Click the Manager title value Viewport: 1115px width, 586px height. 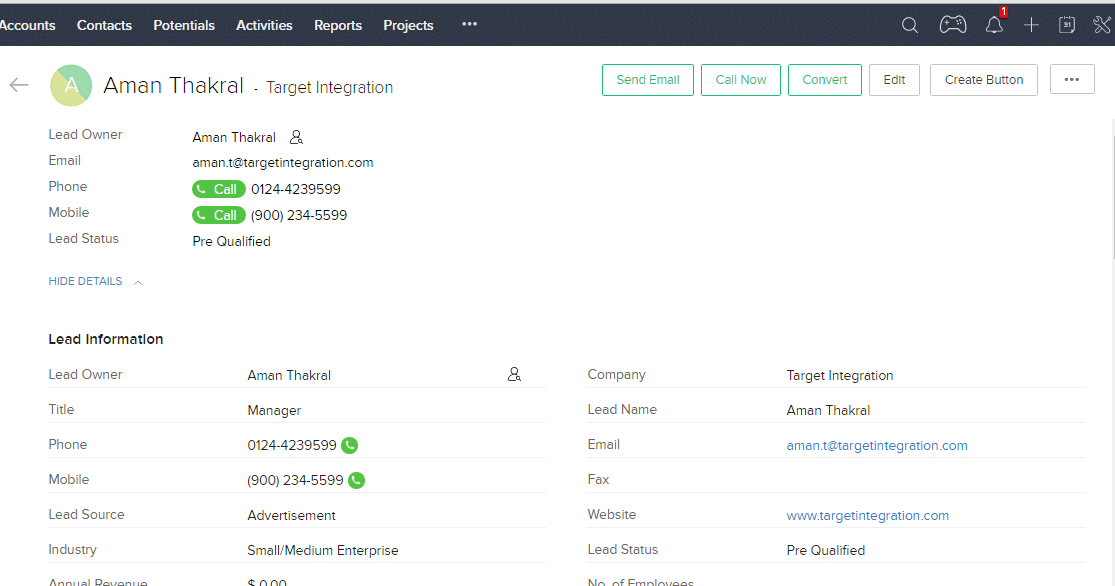pyautogui.click(x=274, y=410)
